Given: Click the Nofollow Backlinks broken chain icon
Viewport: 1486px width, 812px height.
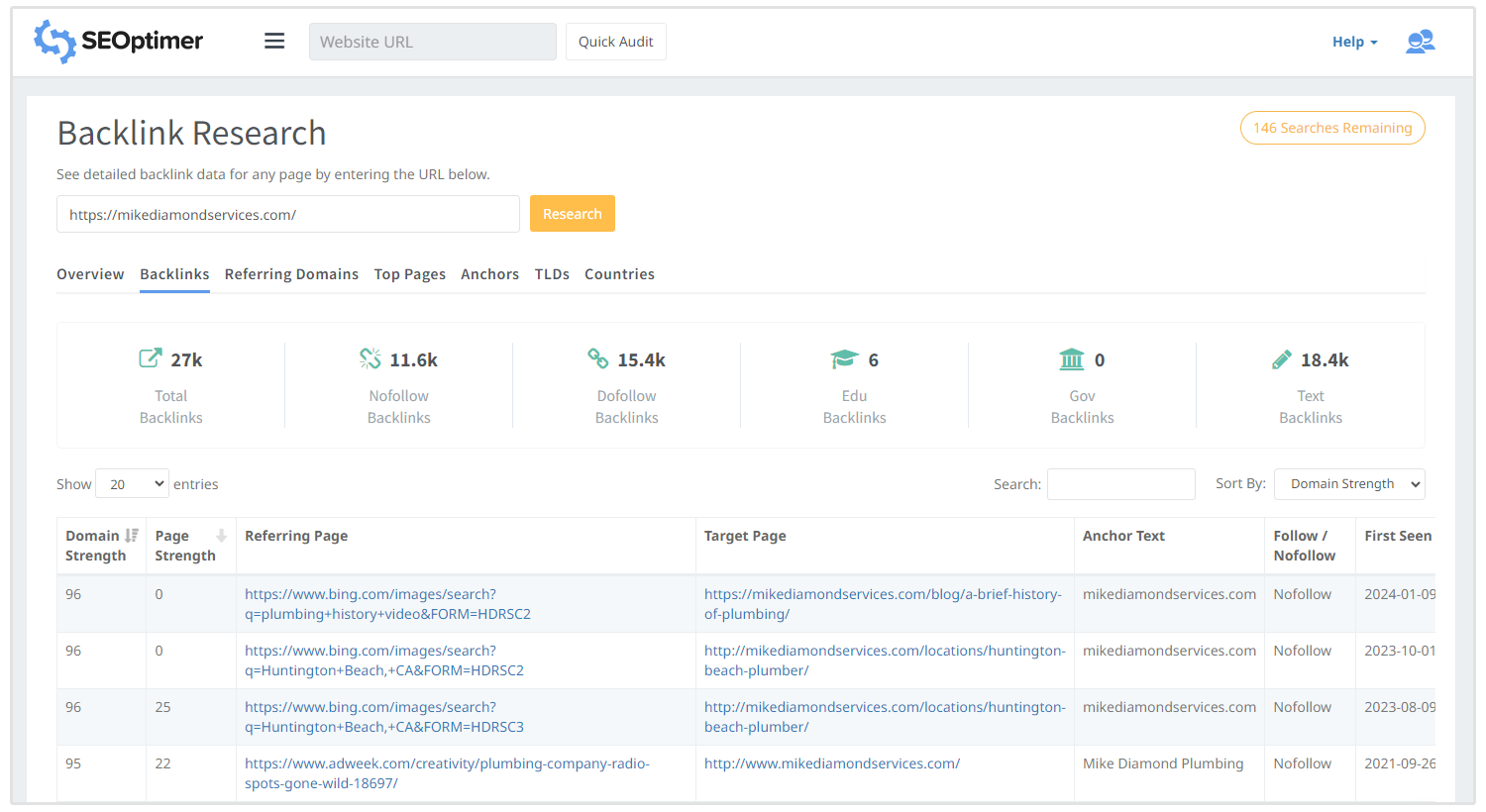Looking at the screenshot, I should [370, 358].
